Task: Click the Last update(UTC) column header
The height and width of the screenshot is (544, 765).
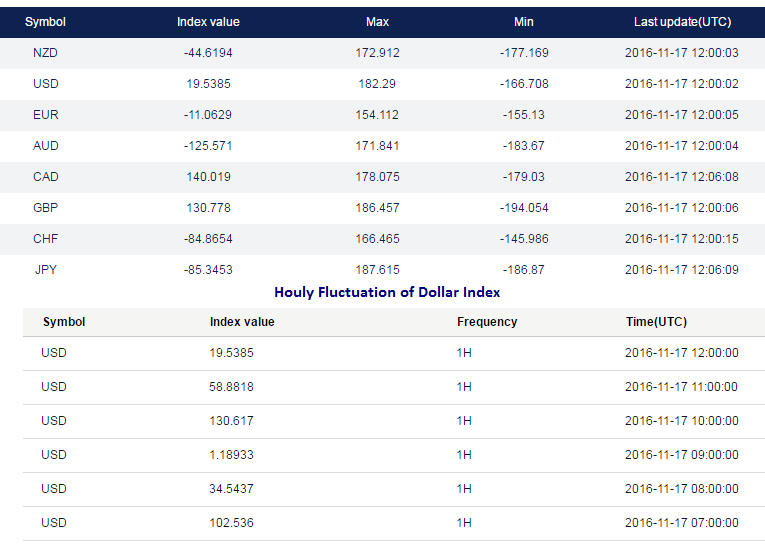Action: [681, 22]
